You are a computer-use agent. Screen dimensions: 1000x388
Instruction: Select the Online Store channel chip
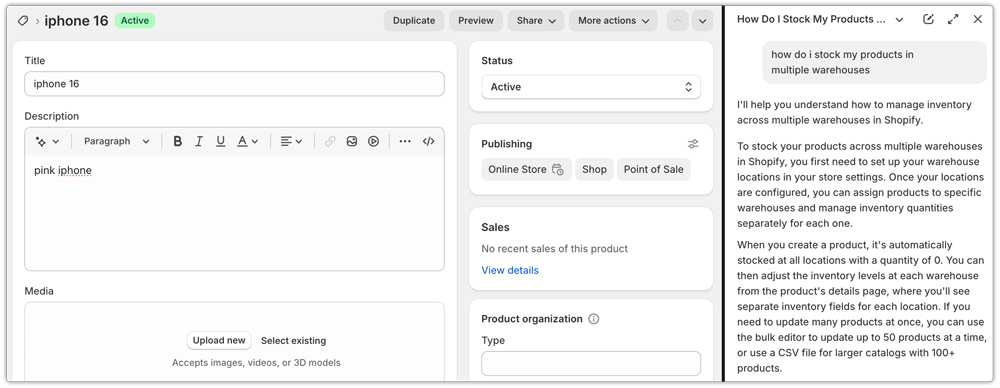527,169
